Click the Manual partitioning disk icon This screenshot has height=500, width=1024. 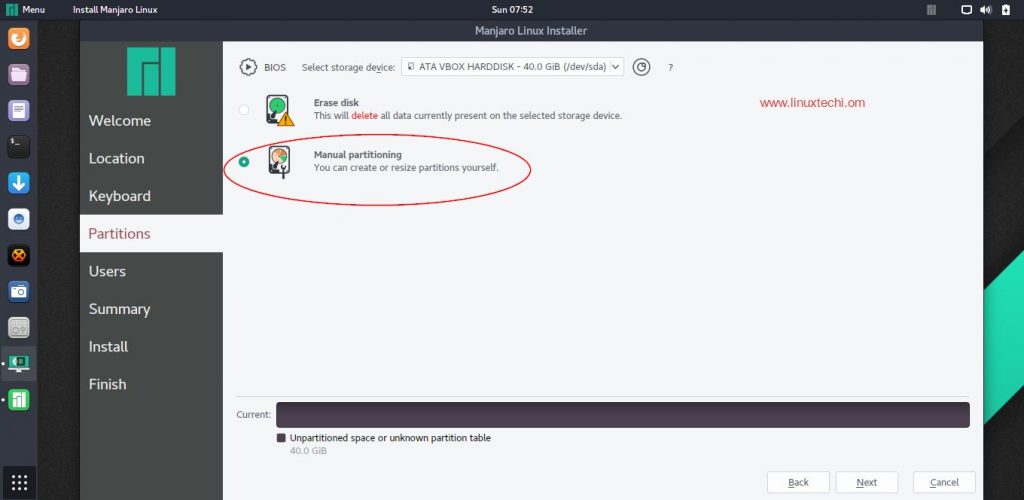[280, 162]
